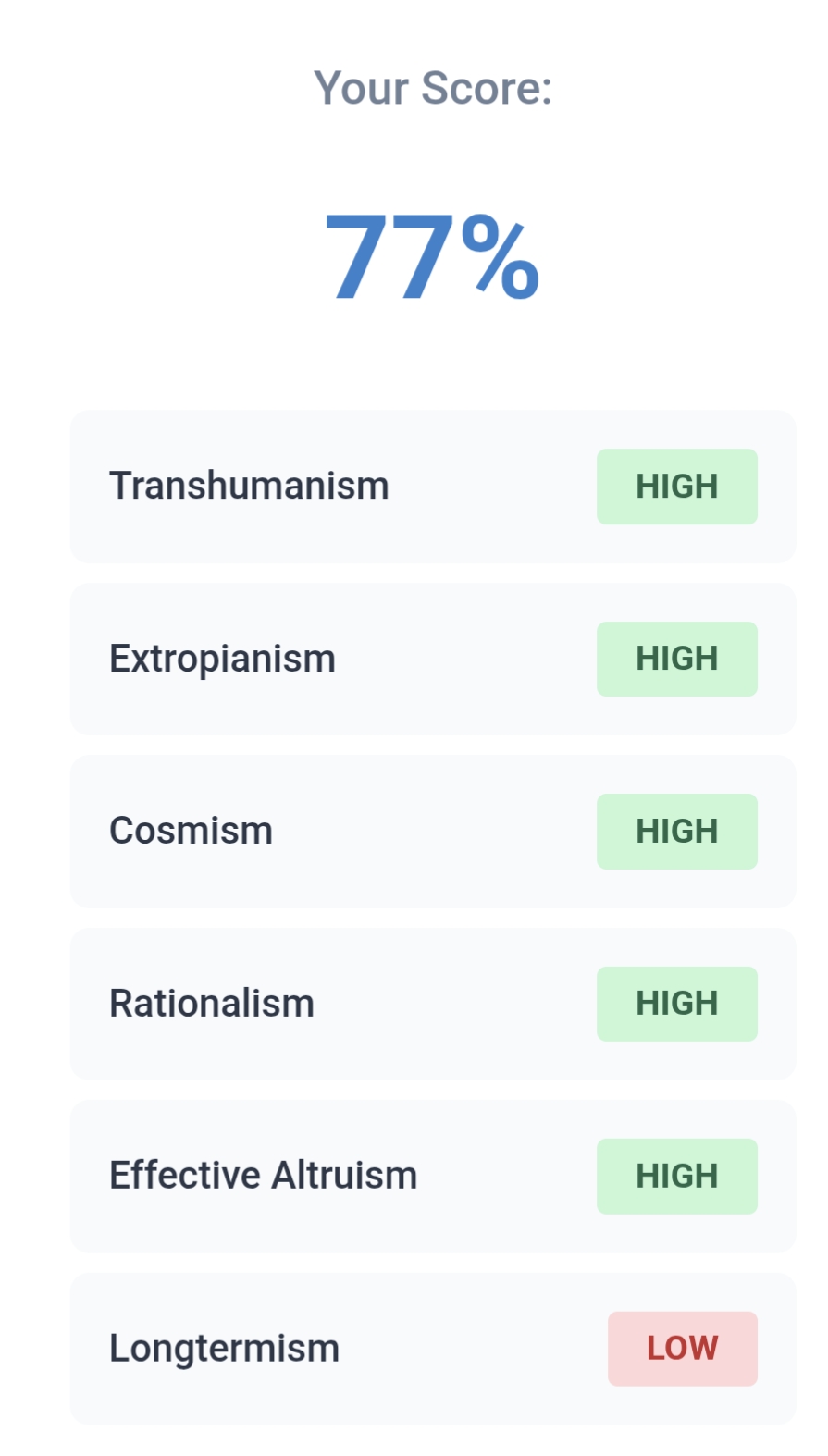Select the Extropianism label text

click(222, 659)
